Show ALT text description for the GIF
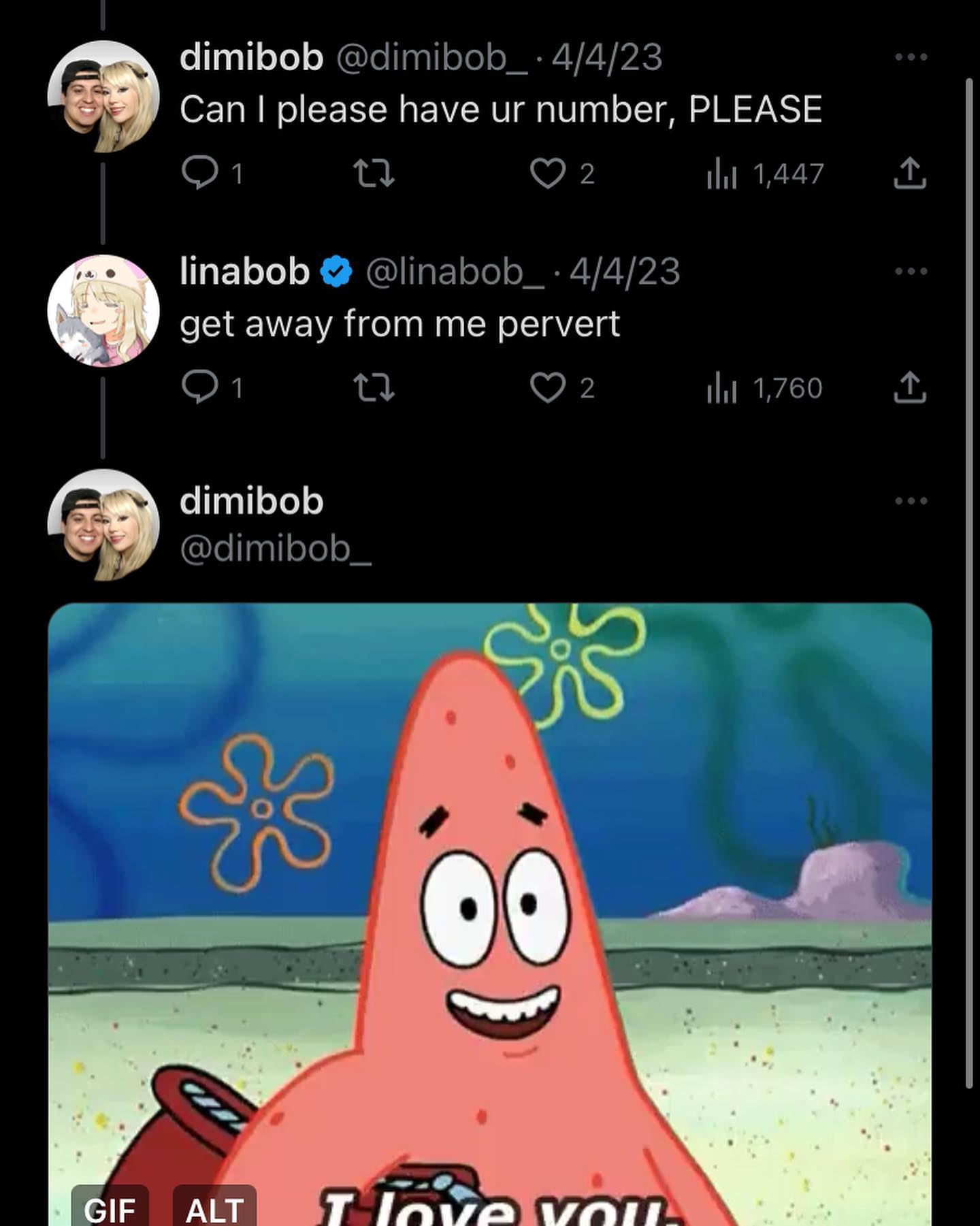 [x=214, y=1208]
